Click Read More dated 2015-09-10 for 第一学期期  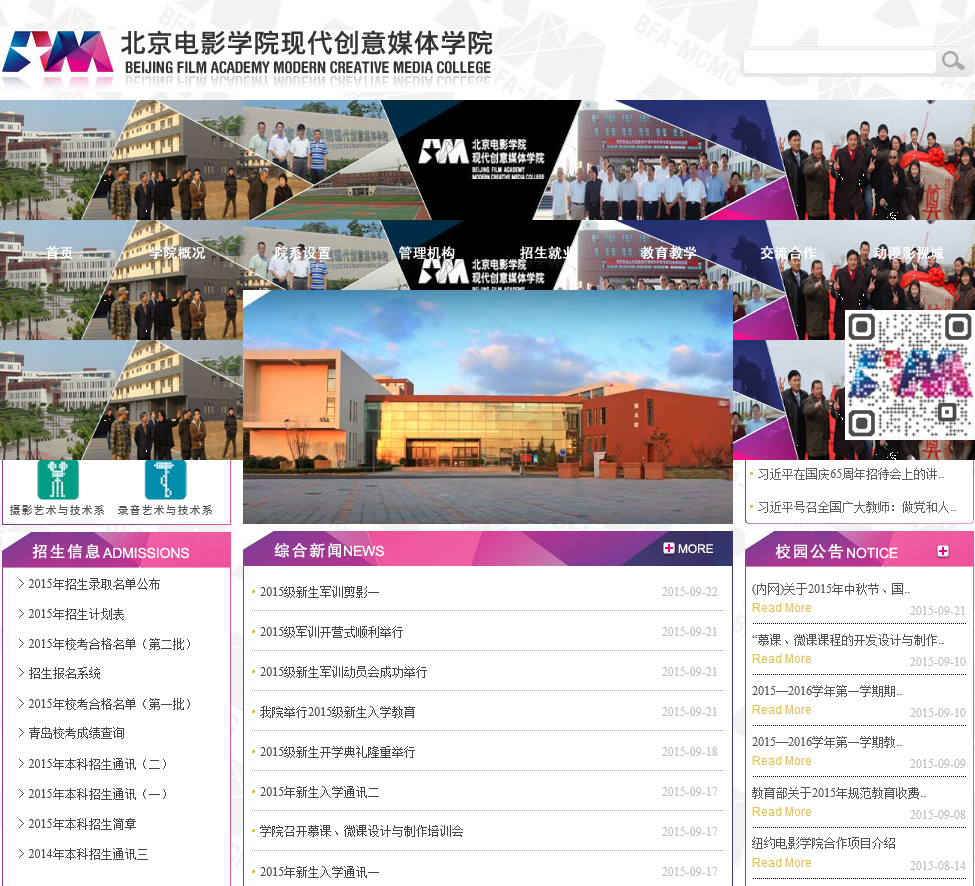point(782,710)
